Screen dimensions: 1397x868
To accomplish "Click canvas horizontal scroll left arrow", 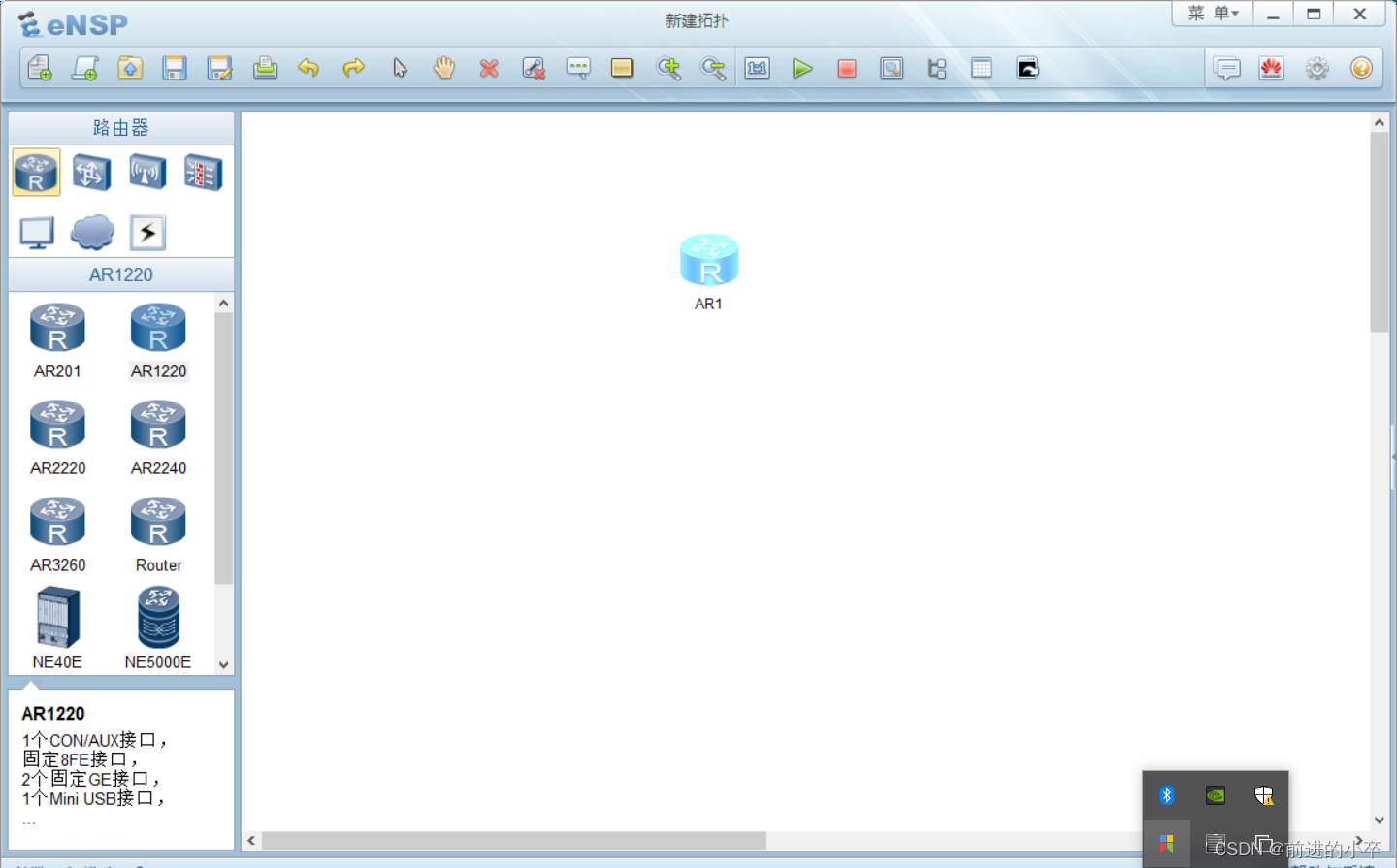I will point(251,841).
